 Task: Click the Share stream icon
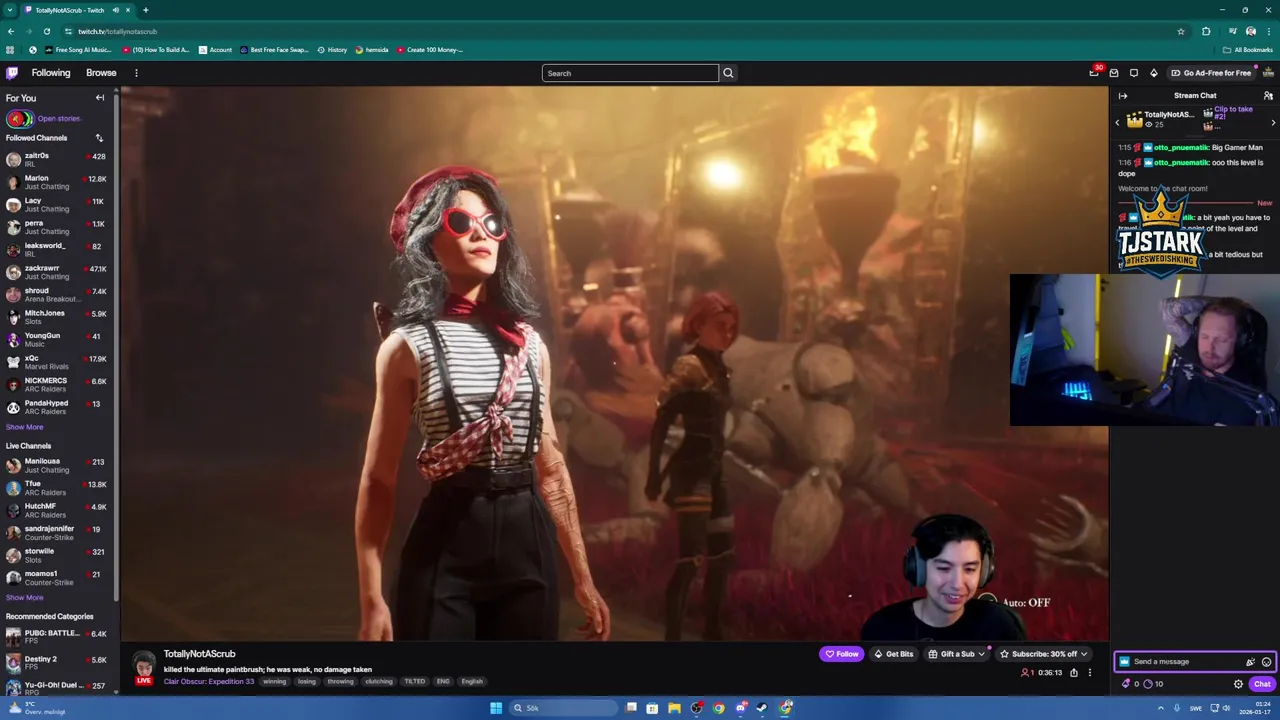1074,673
